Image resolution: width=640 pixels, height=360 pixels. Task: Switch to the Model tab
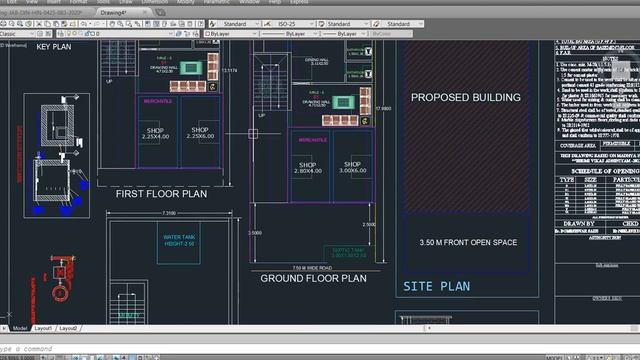pyautogui.click(x=19, y=328)
